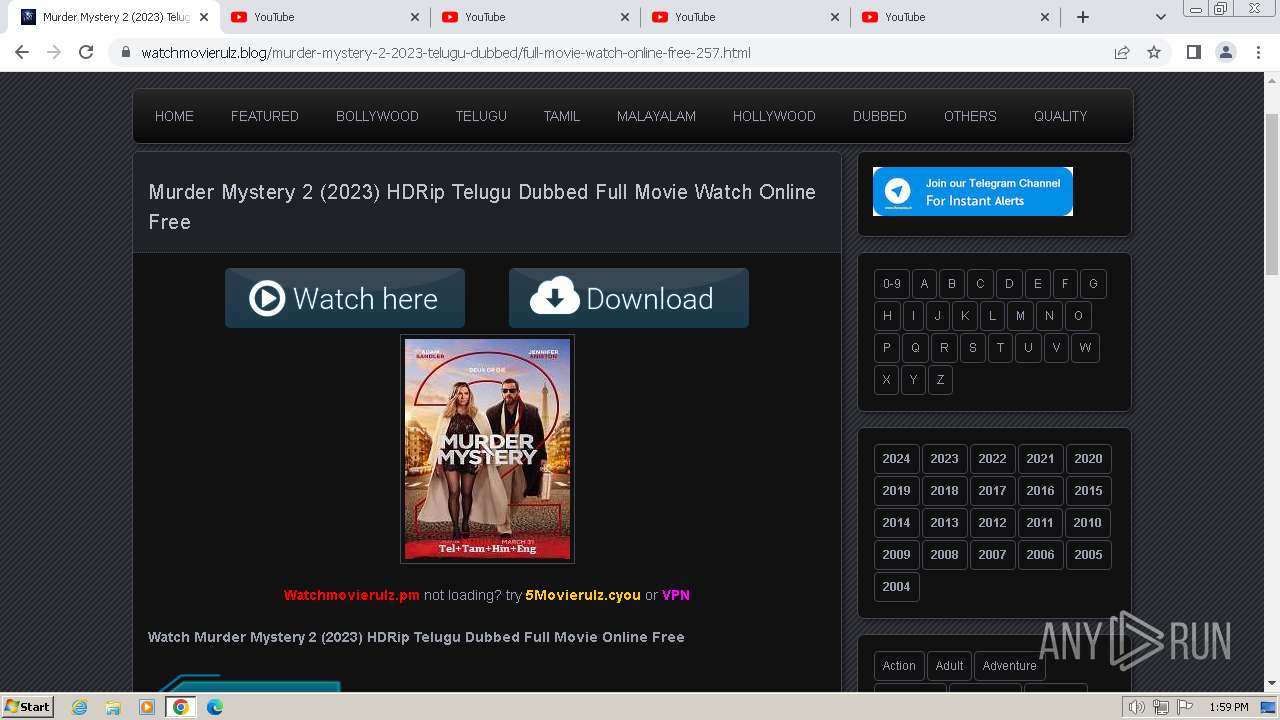Open the FEATURED menu item
Viewport: 1280px width, 720px height.
point(265,116)
